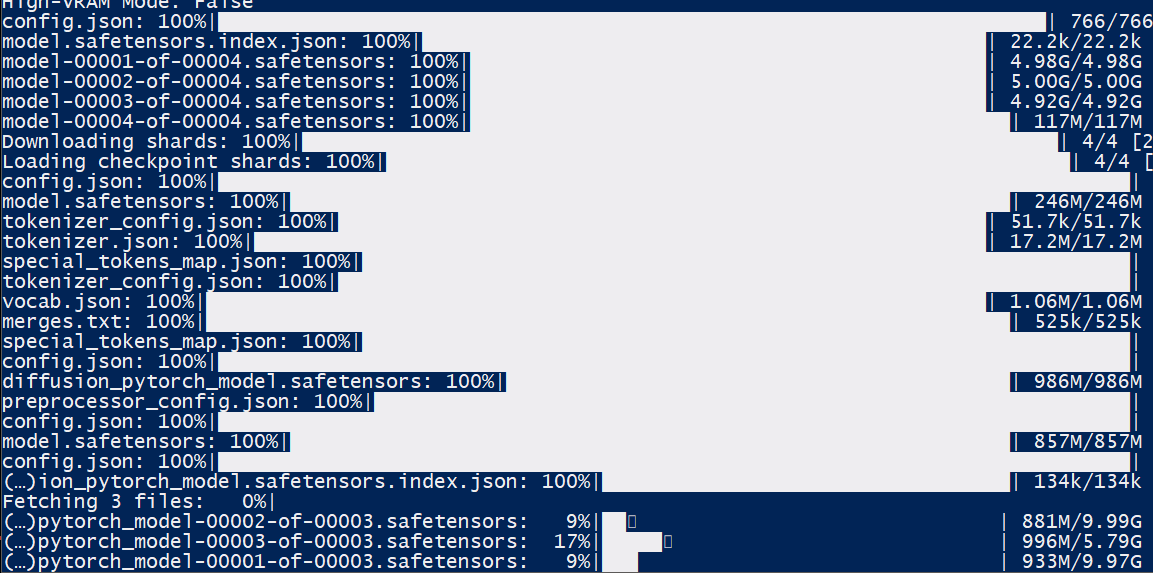Click the Loading checkpoint shards line

pos(576,162)
